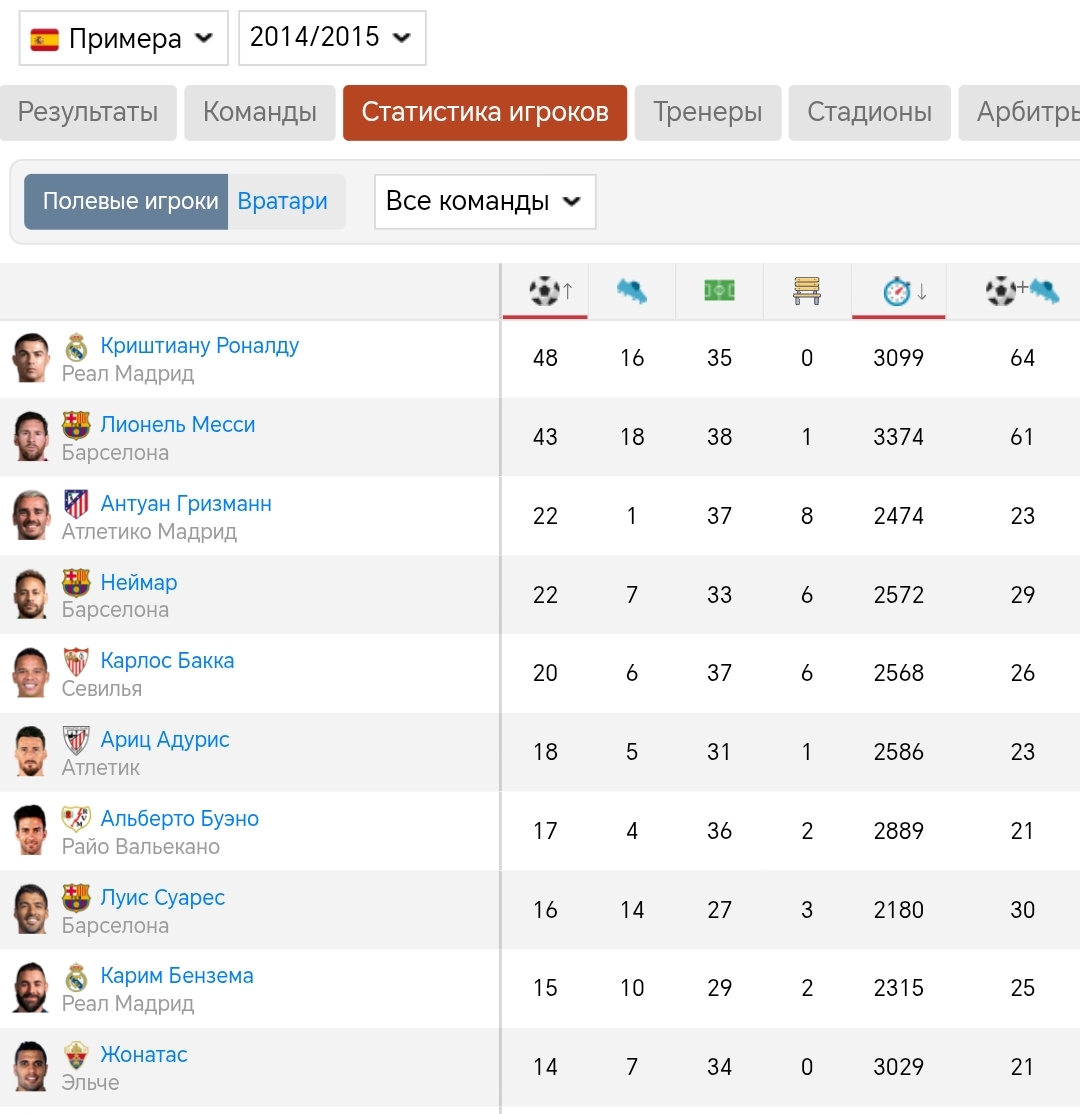Image resolution: width=1080 pixels, height=1114 pixels.
Task: Sort by bench appearances icon
Action: click(806, 291)
